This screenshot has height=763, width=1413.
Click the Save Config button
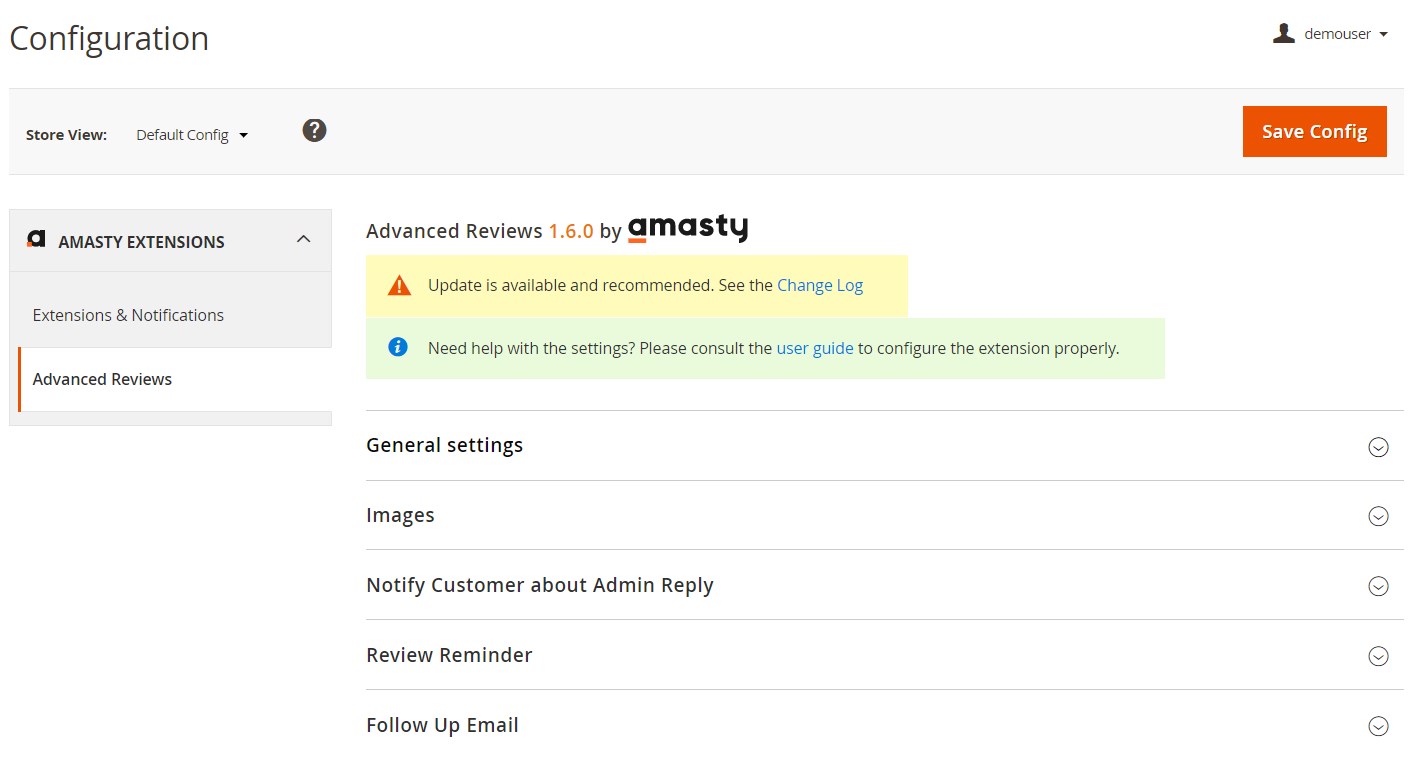(1314, 131)
